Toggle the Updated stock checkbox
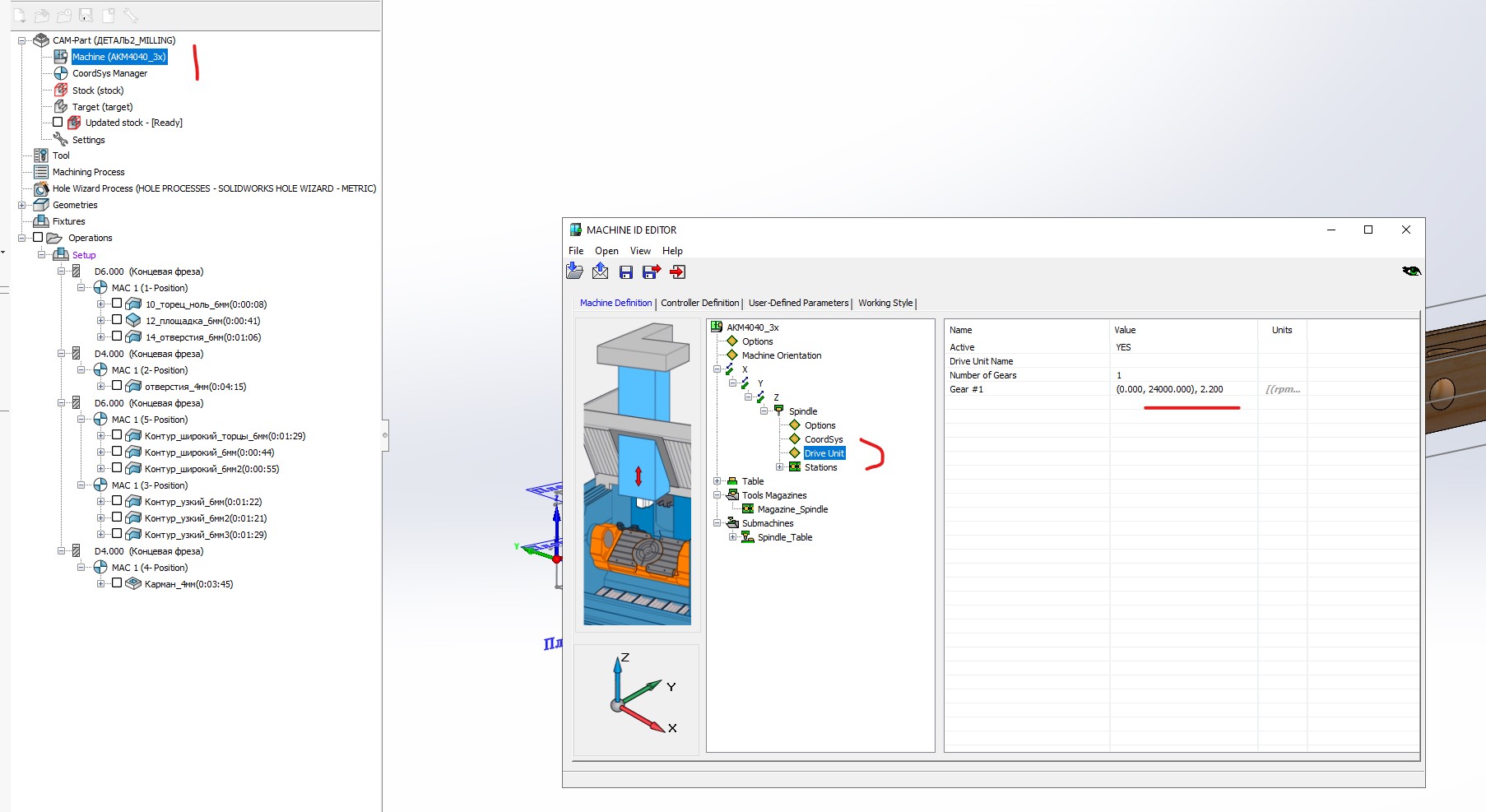Image resolution: width=1486 pixels, height=812 pixels. 58,122
